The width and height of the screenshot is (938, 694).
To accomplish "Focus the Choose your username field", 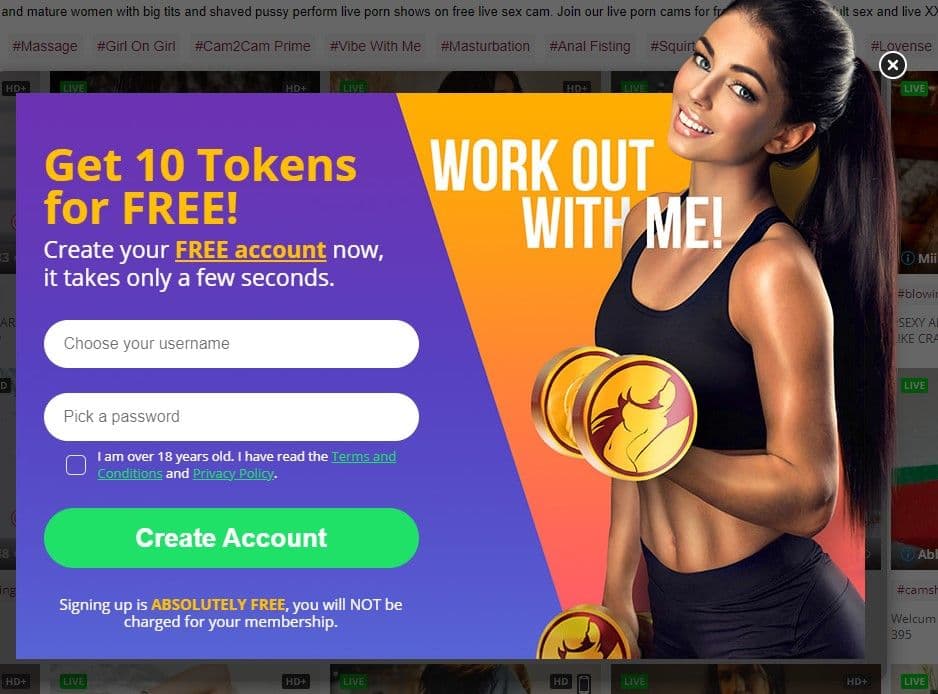I will (232, 344).
